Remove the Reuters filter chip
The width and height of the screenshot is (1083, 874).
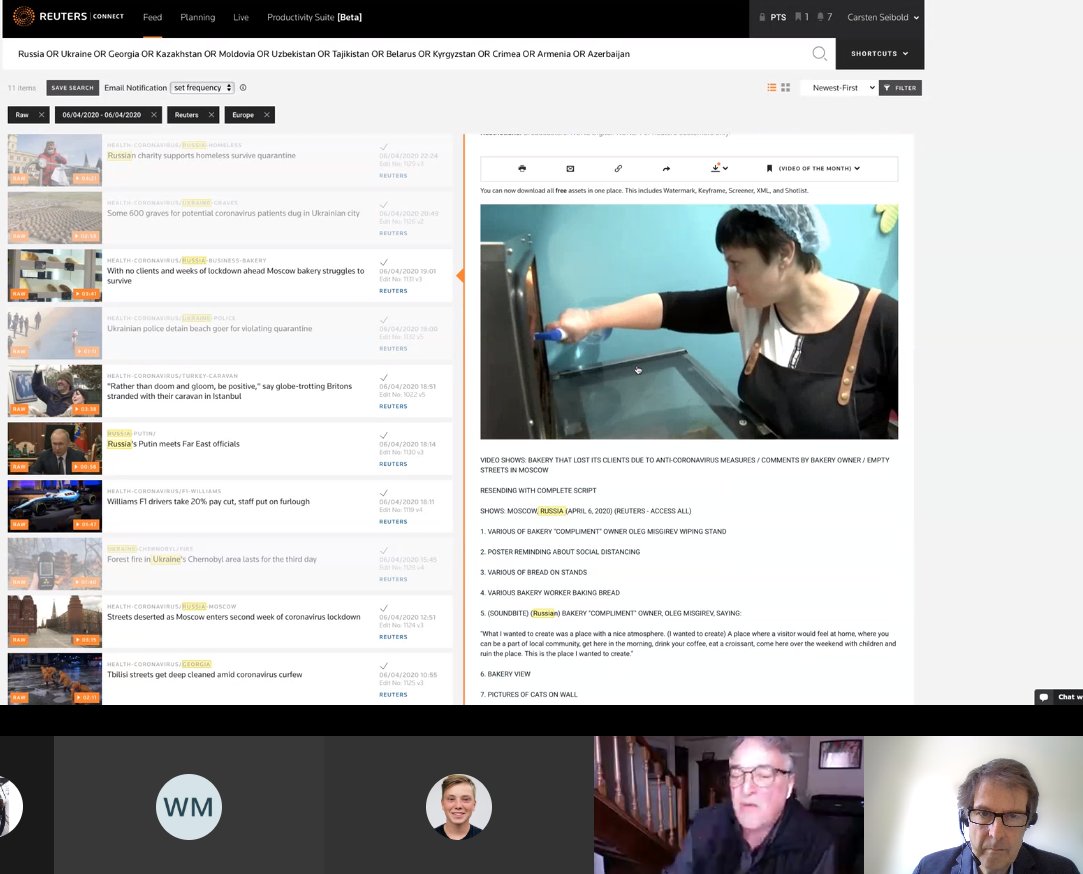tap(211, 115)
